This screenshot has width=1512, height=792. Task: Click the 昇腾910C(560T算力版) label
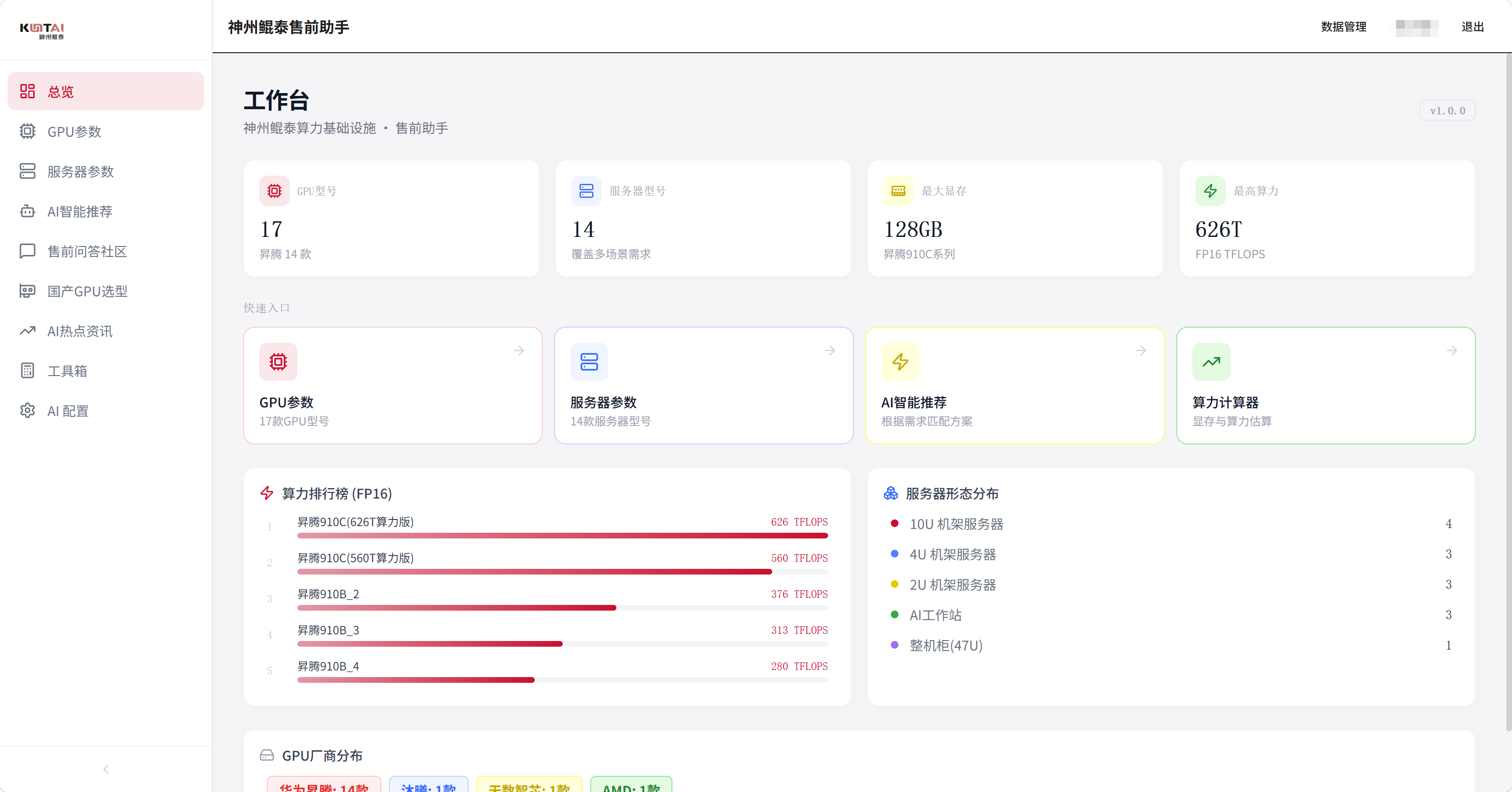pos(356,558)
